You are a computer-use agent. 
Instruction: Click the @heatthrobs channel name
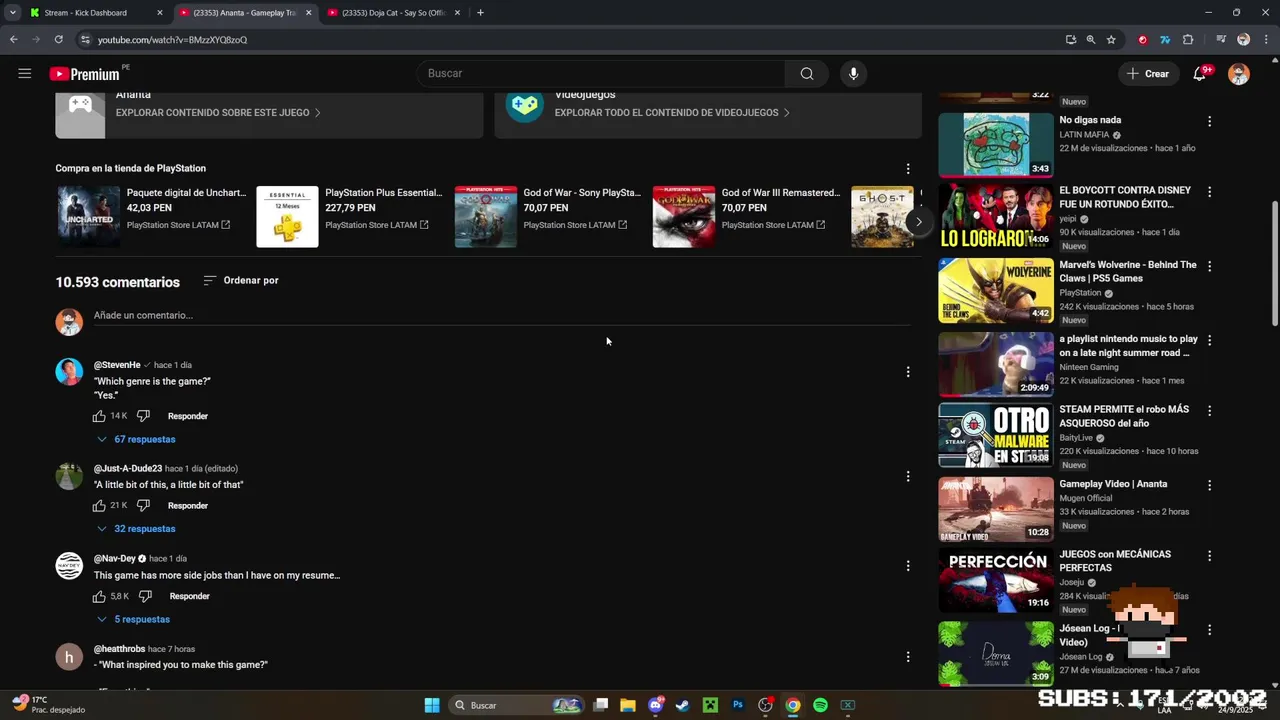119,649
